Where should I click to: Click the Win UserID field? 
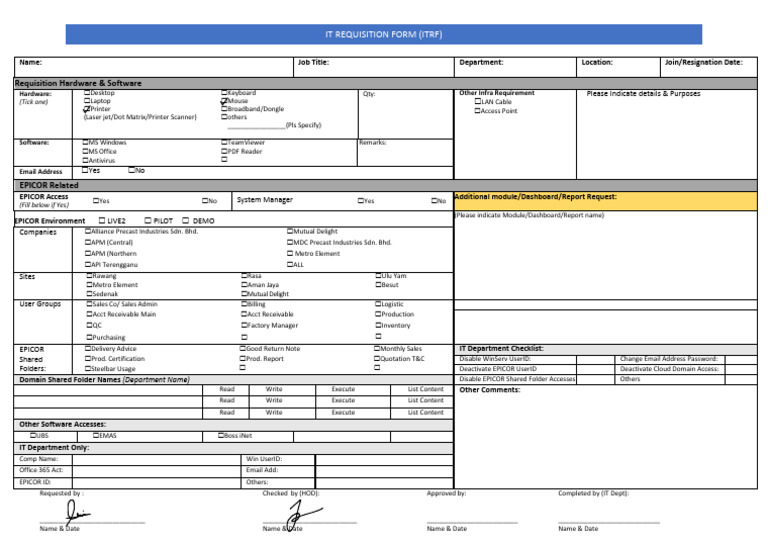click(384, 459)
